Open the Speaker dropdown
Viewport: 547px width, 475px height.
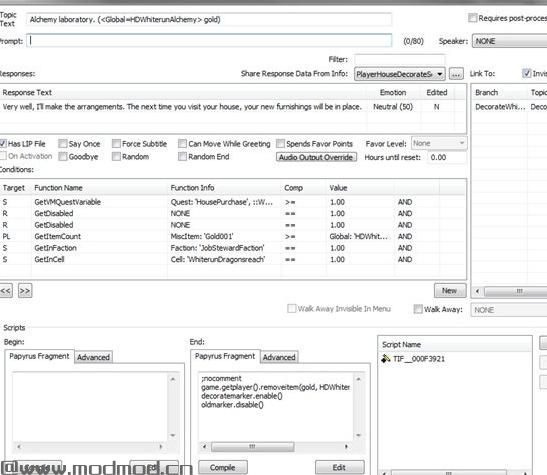pos(509,41)
